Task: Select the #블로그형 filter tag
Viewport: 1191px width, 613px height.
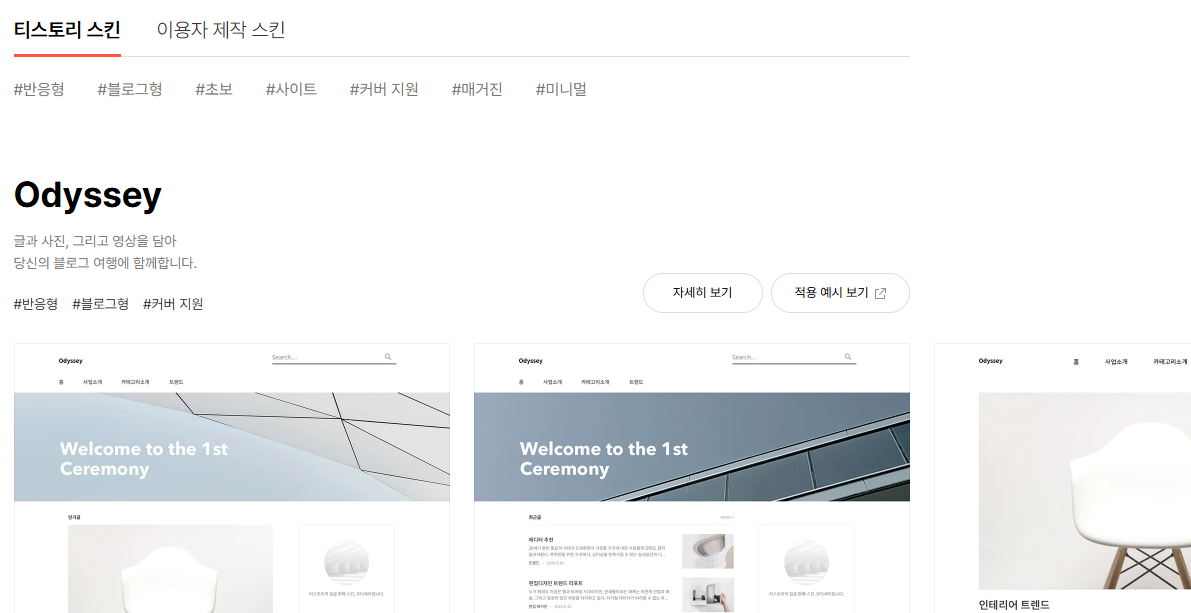Action: pos(128,88)
